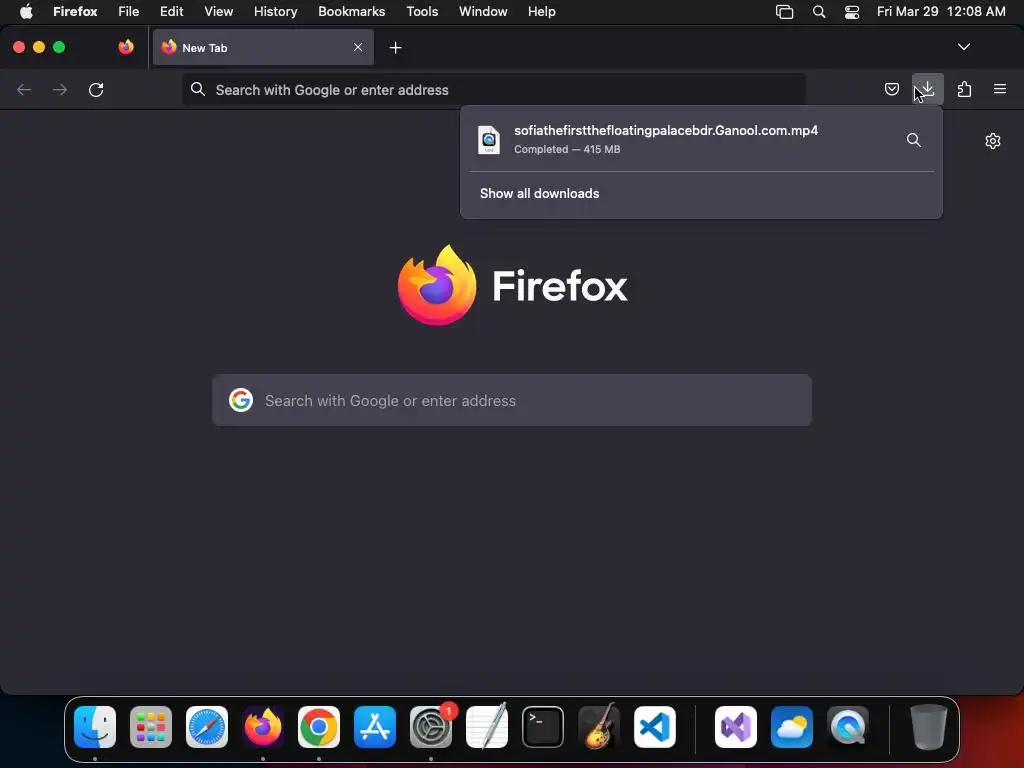Close the New Tab tab
The height and width of the screenshot is (768, 1024).
358,47
